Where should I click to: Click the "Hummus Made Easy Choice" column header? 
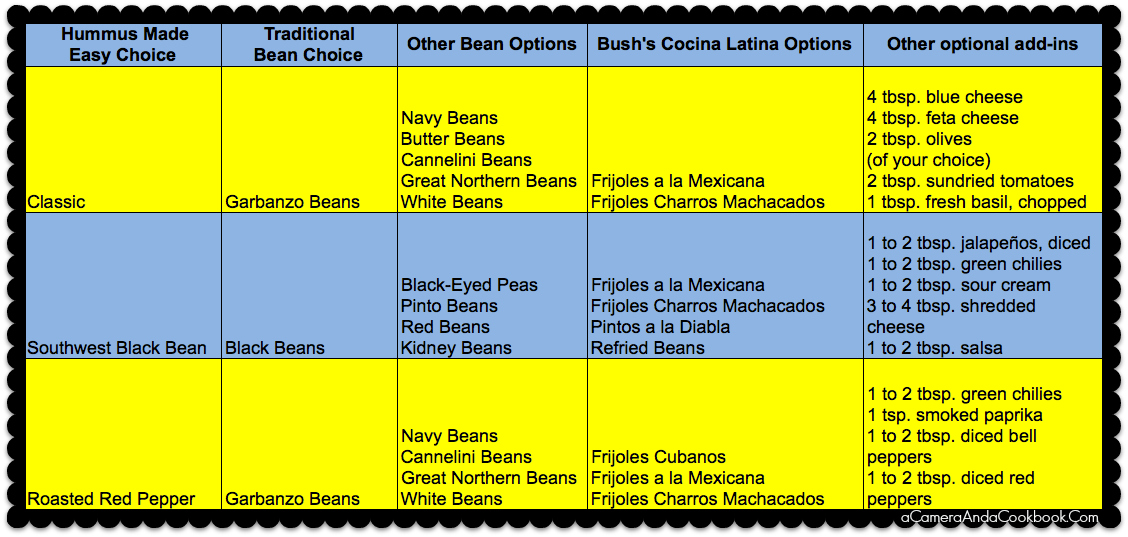point(123,45)
